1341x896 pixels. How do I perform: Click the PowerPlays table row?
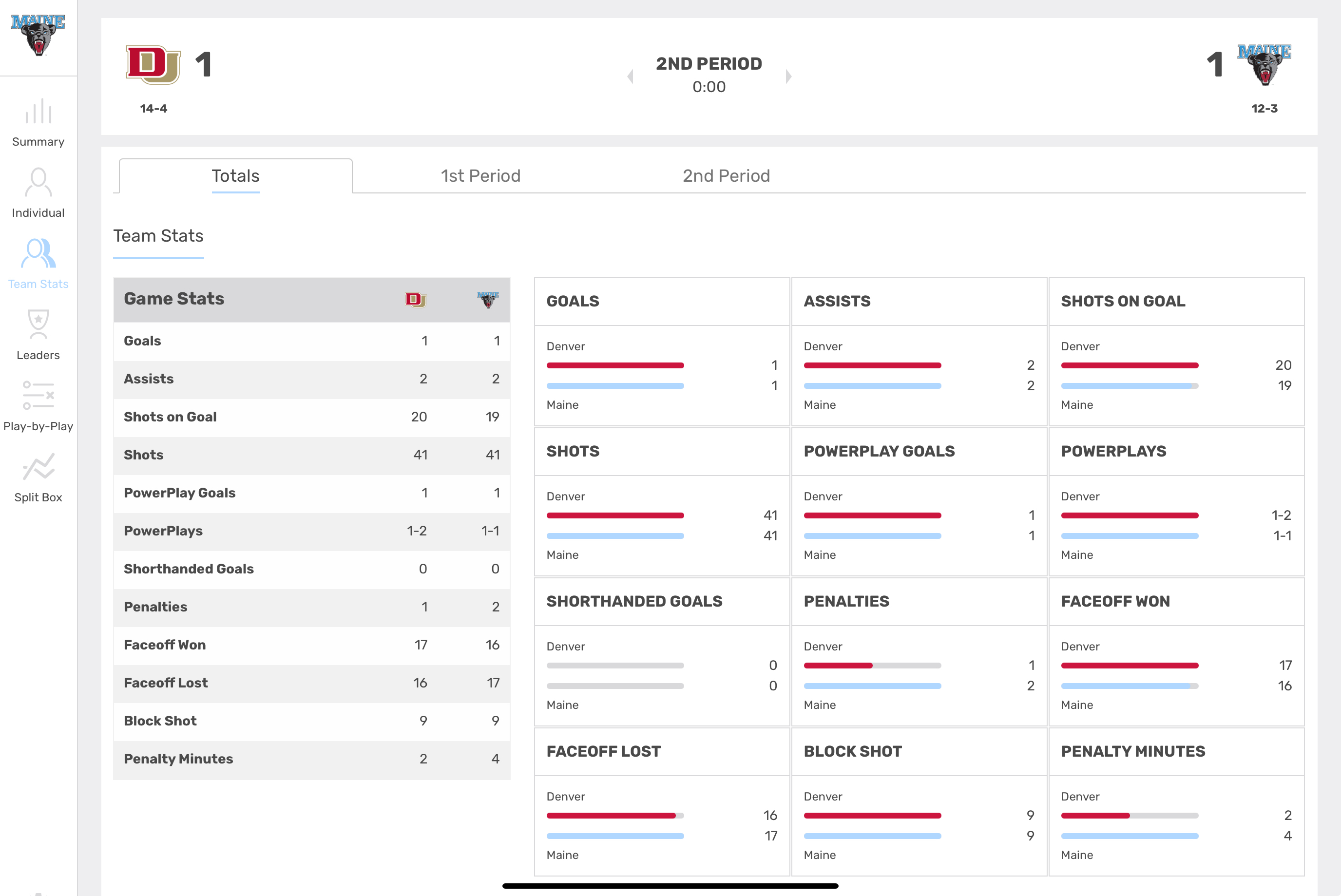pos(312,532)
